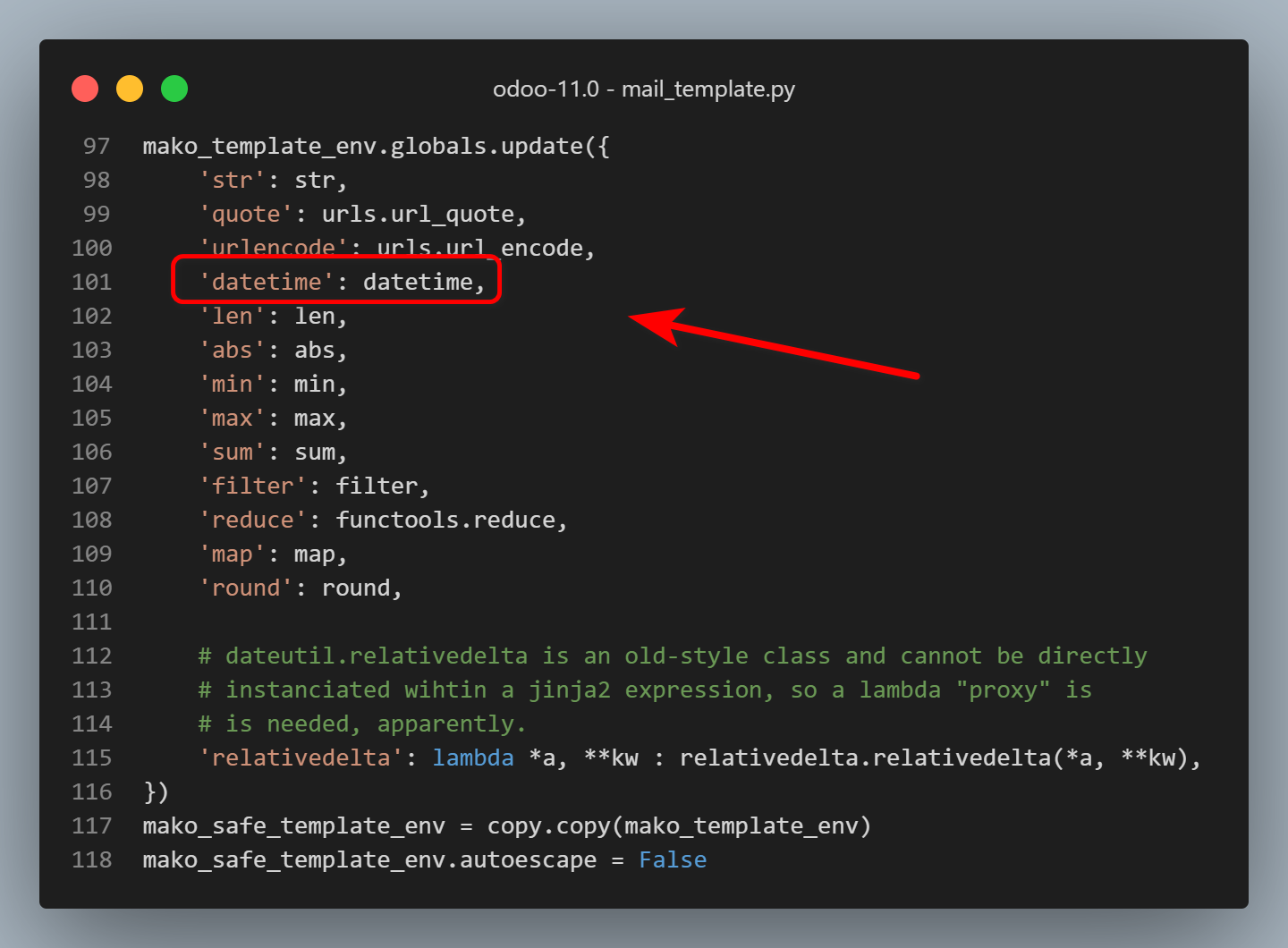Click 'urls.url_quote' on line 99
The width and height of the screenshot is (1288, 948).
418,215
